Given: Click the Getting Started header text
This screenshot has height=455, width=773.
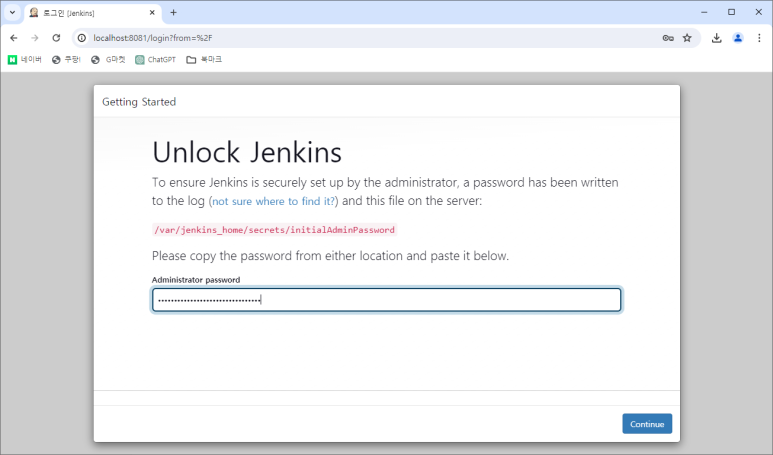Looking at the screenshot, I should point(139,102).
